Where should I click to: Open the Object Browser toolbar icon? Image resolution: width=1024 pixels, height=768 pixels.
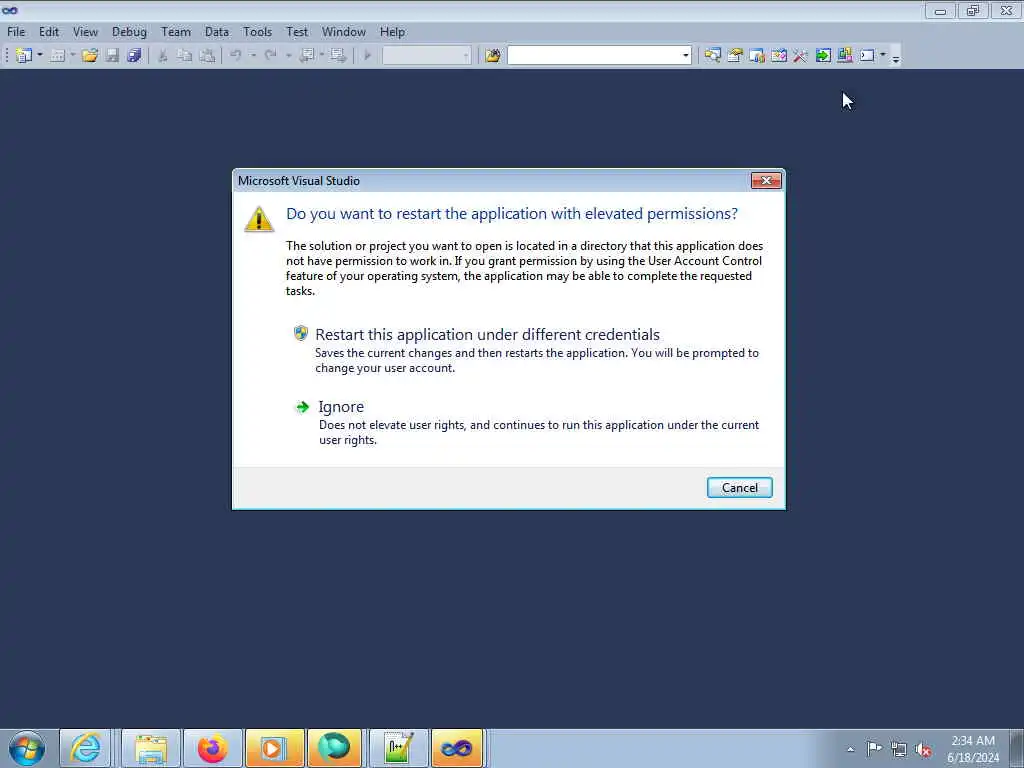click(757, 56)
